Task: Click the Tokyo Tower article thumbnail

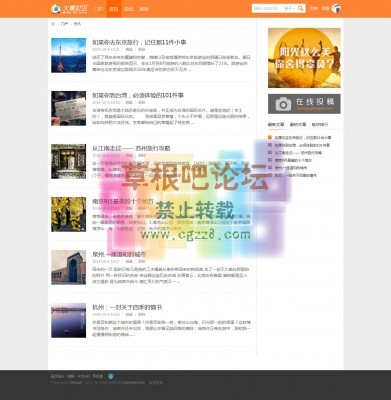Action: (x=68, y=55)
